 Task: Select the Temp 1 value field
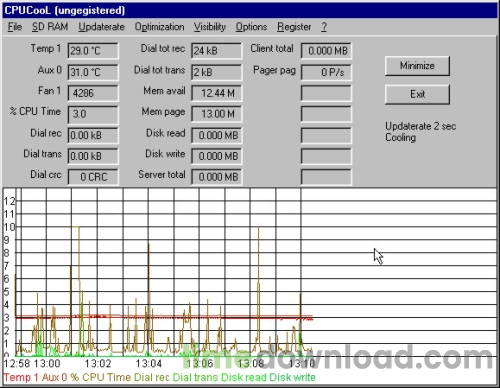click(93, 51)
